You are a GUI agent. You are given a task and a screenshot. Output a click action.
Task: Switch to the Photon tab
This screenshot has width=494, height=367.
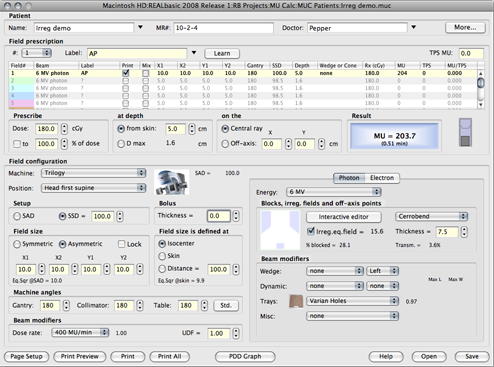pyautogui.click(x=349, y=178)
